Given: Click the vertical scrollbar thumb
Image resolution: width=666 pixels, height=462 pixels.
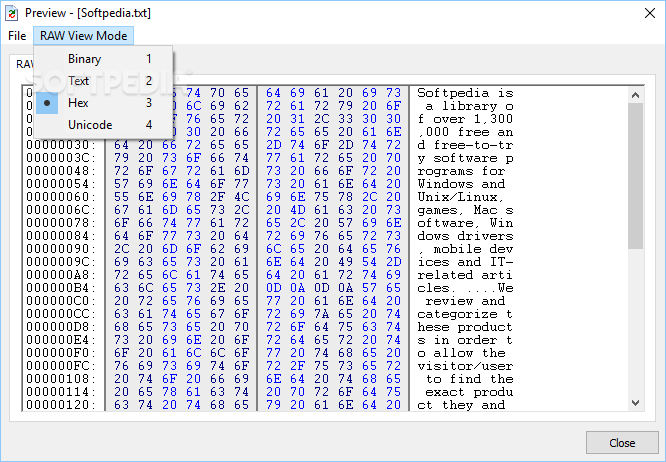Looking at the screenshot, I should coord(635,176).
